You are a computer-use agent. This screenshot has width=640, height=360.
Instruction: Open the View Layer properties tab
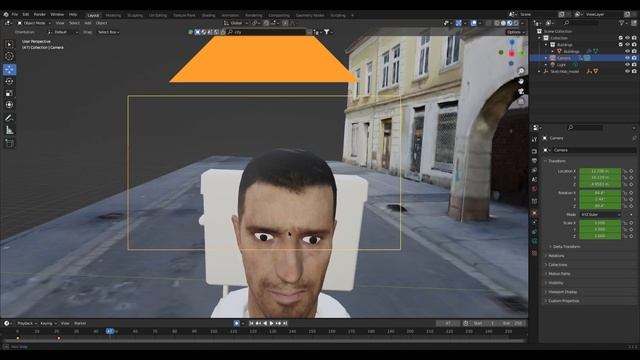(534, 170)
